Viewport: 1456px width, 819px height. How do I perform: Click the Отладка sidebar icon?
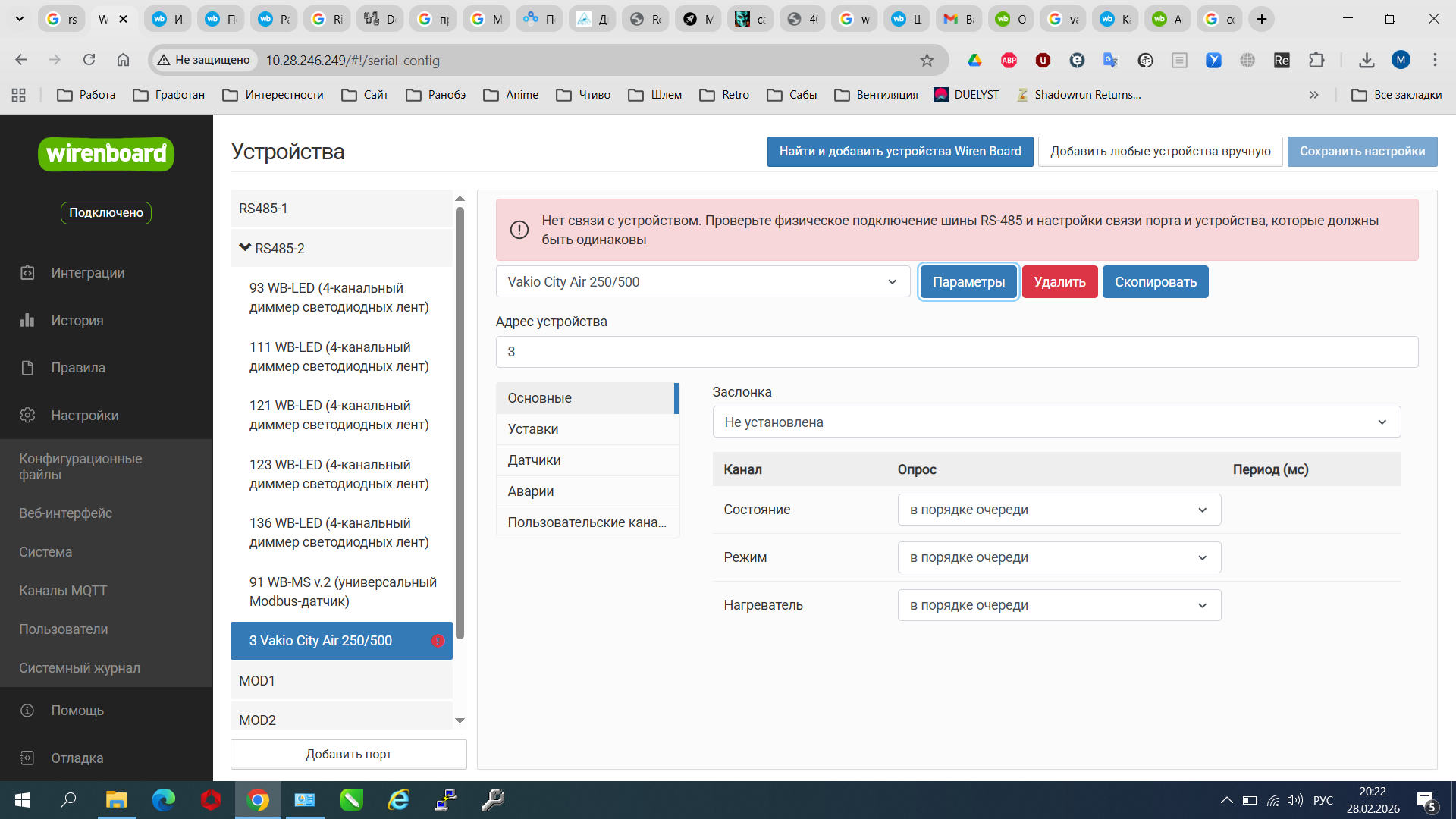point(27,758)
